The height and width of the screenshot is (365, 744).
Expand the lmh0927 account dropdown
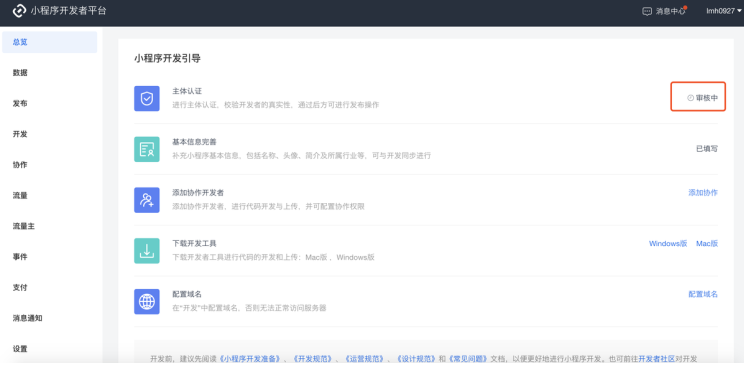point(724,11)
